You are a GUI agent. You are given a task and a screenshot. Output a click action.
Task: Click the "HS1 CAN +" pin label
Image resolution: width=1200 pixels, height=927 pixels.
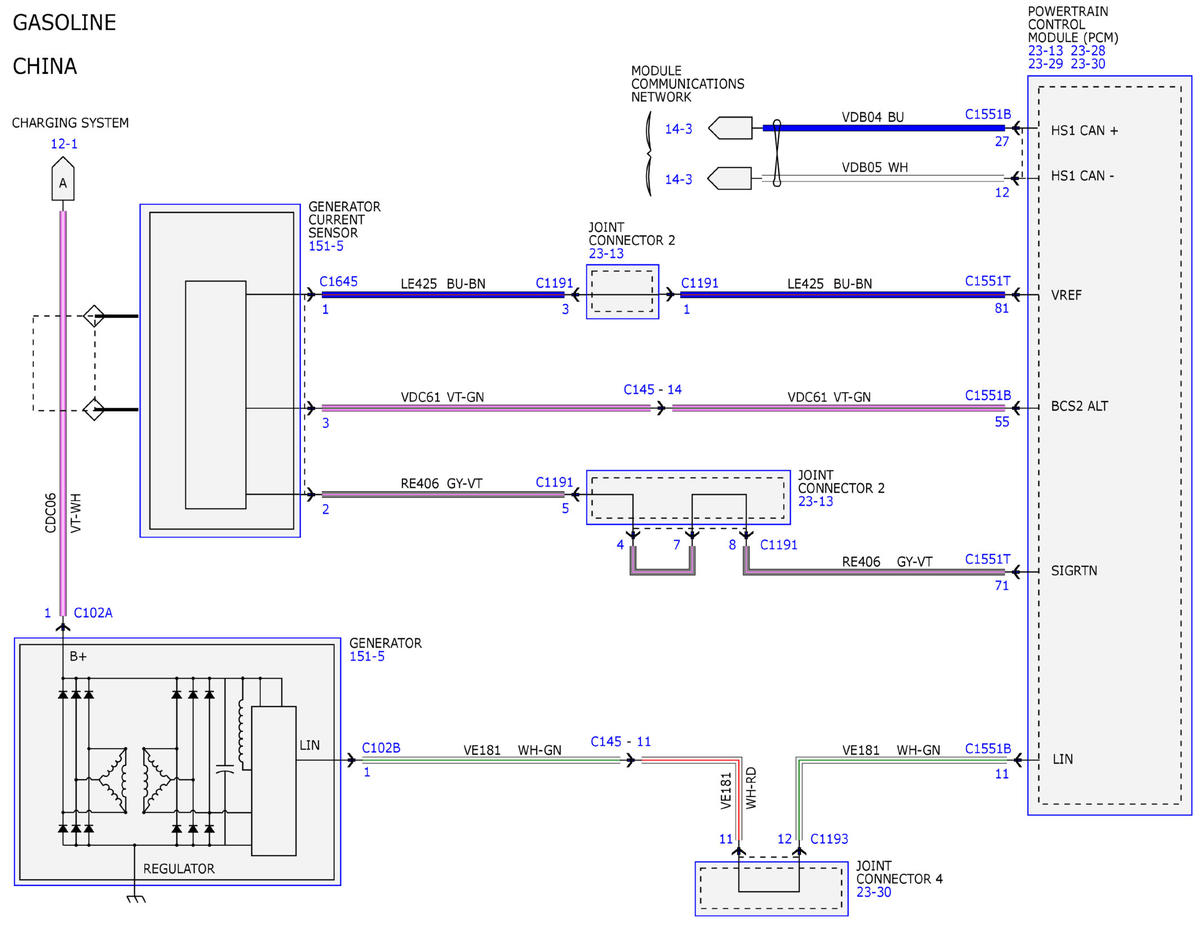click(x=1085, y=130)
